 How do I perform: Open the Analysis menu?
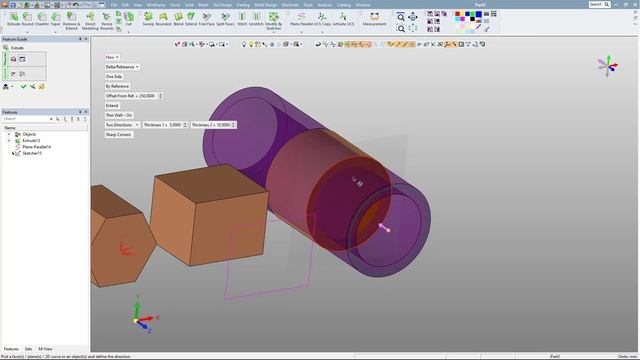[324, 5]
